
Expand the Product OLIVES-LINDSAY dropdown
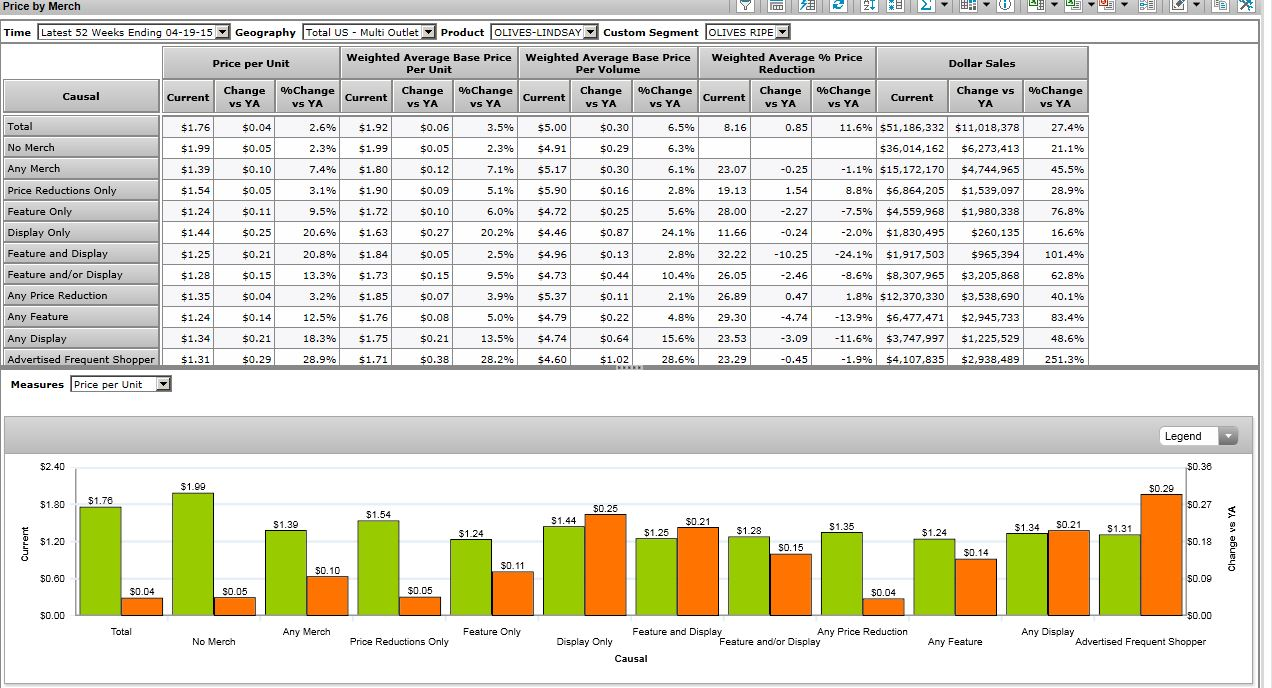coord(590,32)
